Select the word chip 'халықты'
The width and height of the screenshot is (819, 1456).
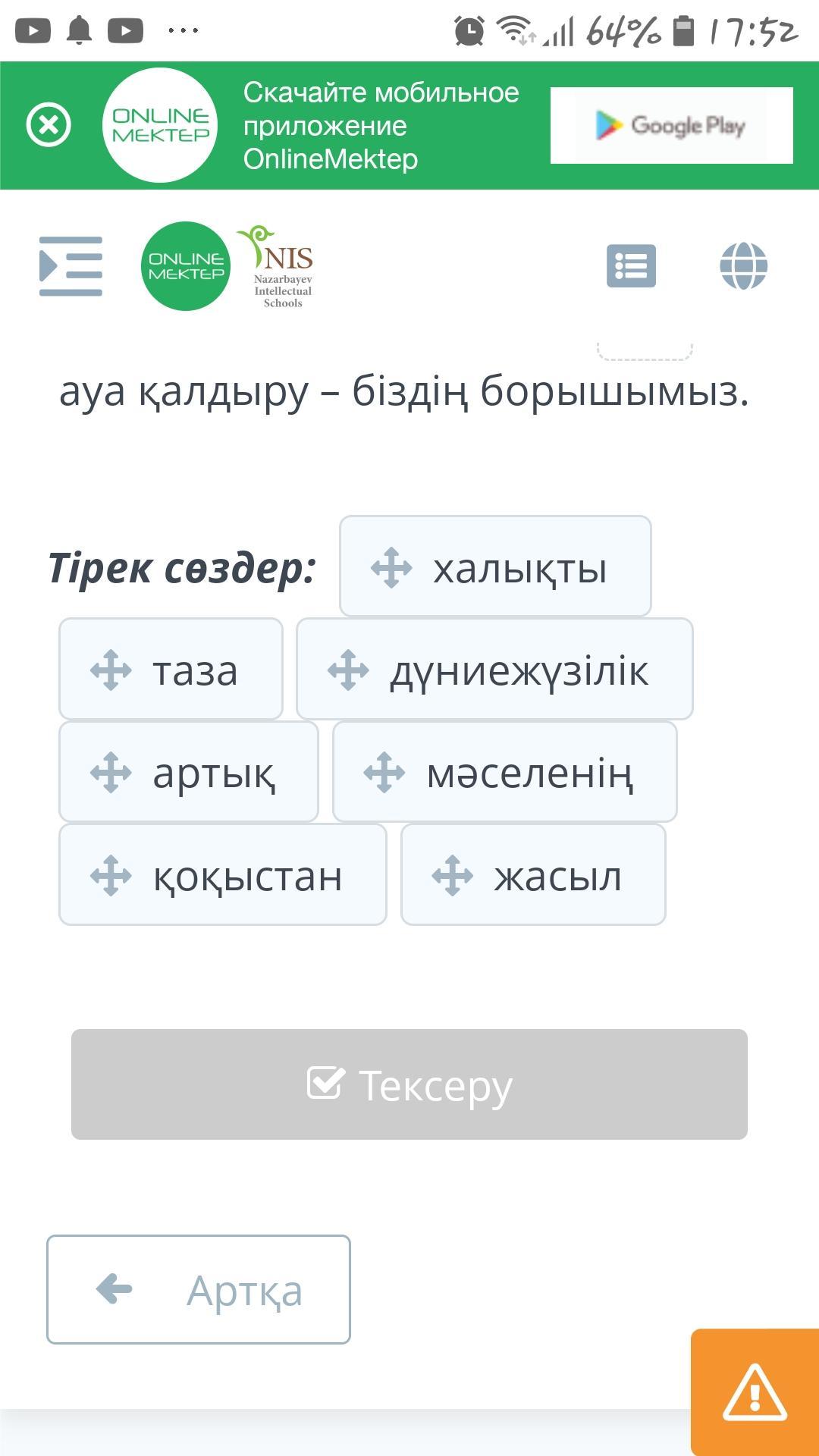tap(495, 566)
